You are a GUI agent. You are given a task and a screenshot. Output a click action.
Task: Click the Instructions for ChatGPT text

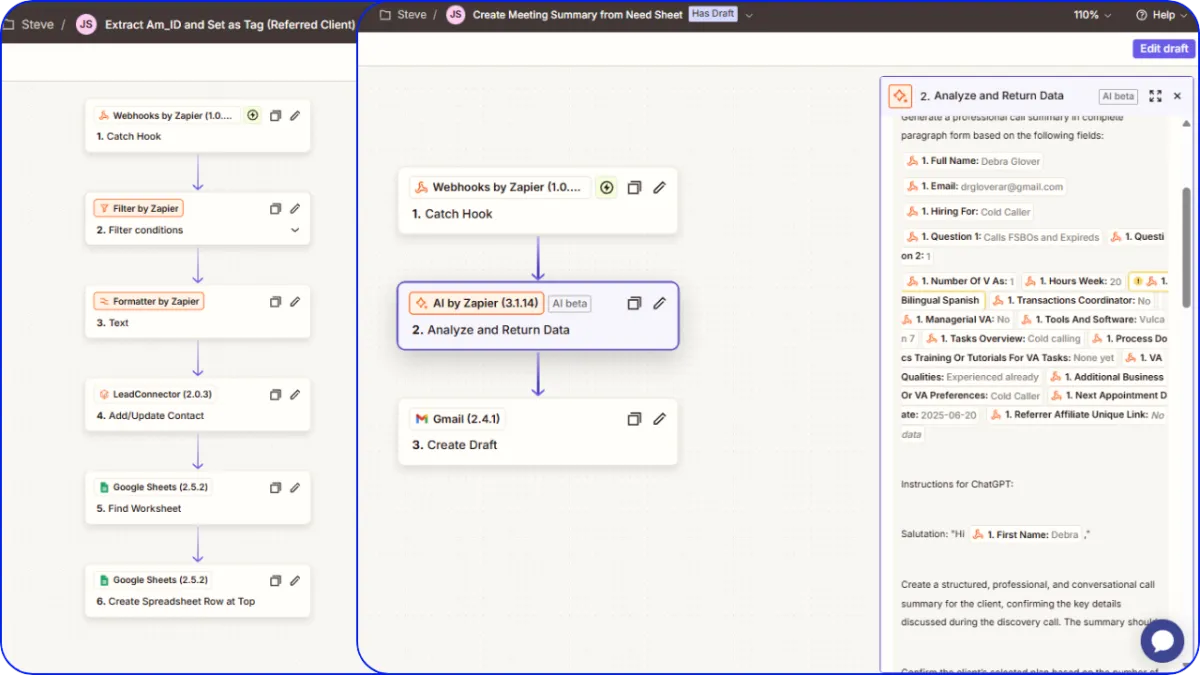tap(957, 484)
